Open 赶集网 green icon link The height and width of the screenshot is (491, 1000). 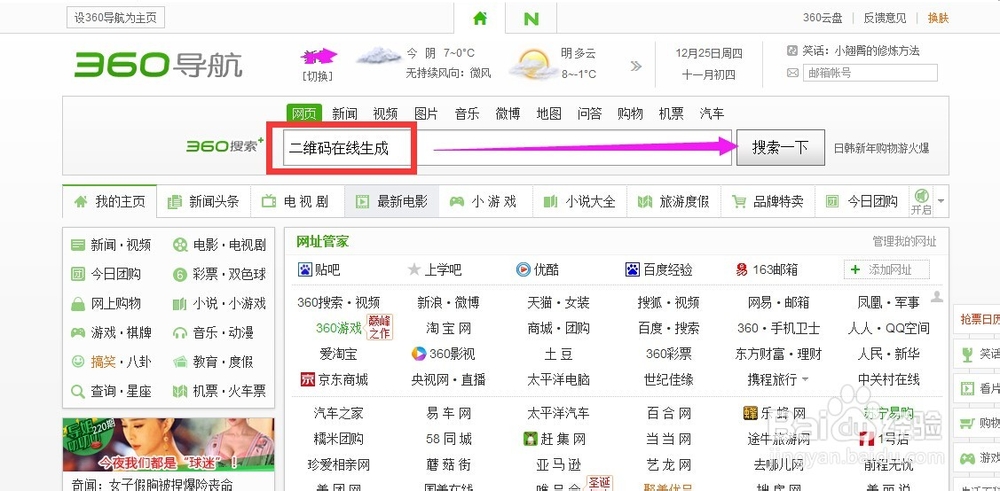click(554, 439)
